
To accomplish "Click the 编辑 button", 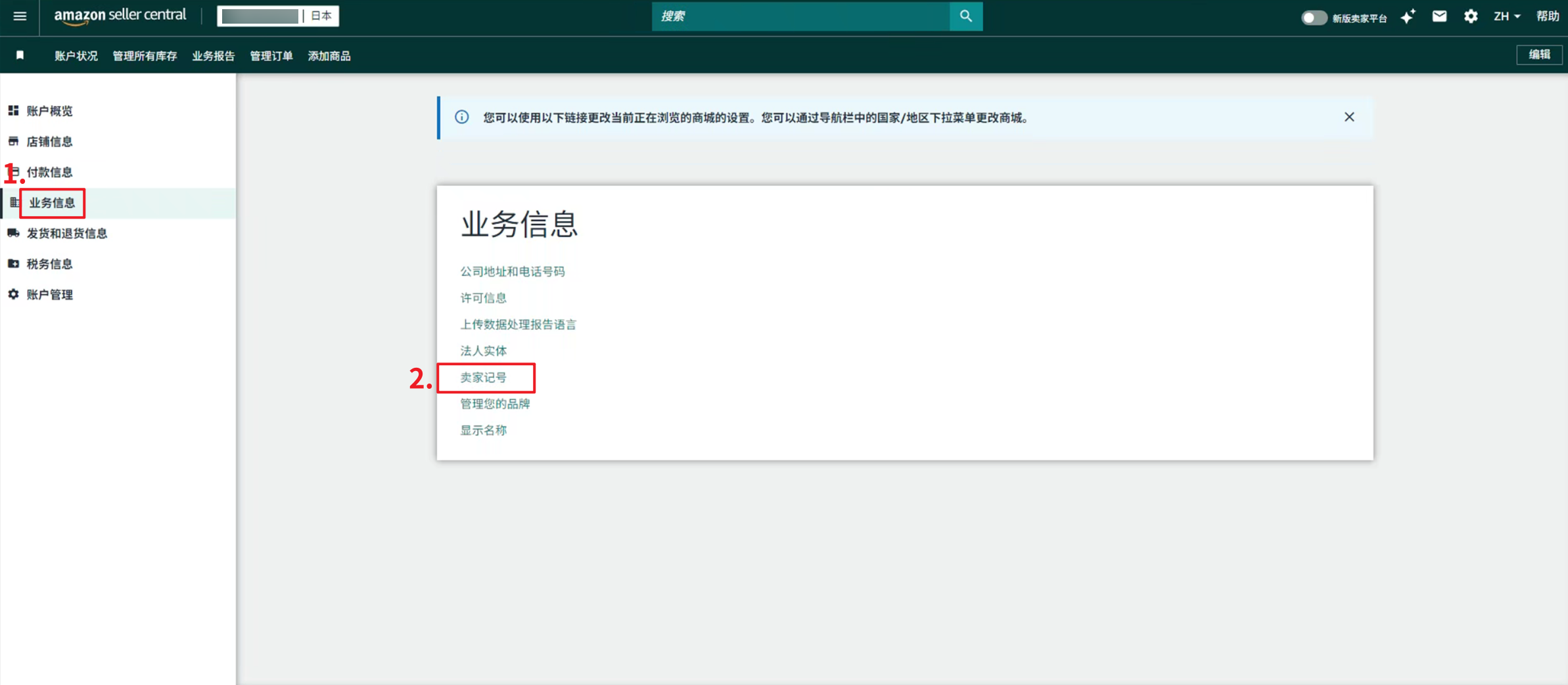I will [1538, 55].
